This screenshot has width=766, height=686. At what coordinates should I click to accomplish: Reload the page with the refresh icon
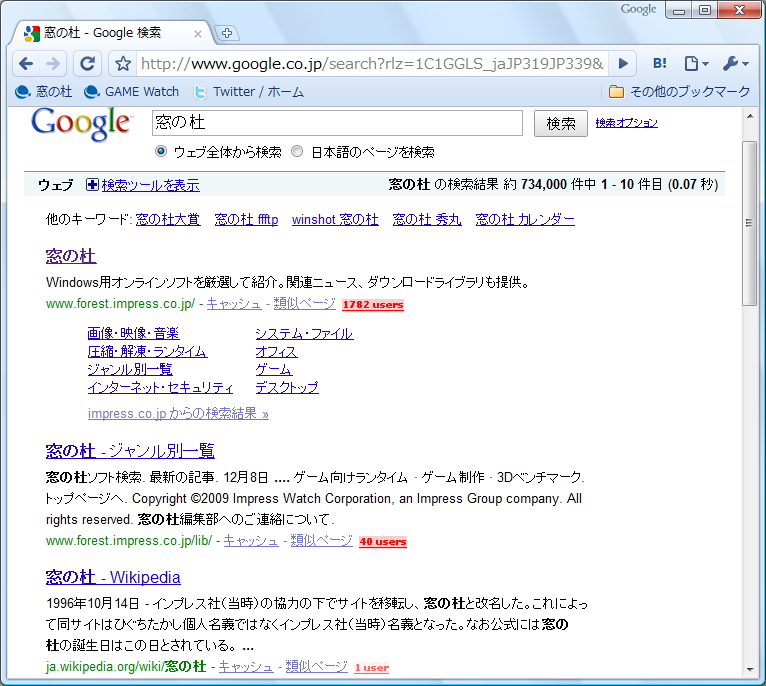click(87, 64)
